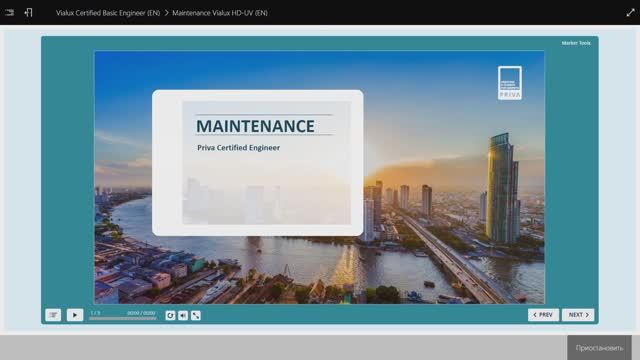
Task: Select Maintenance Vialux HD-UV (EN) breadcrumb
Action: (220, 13)
